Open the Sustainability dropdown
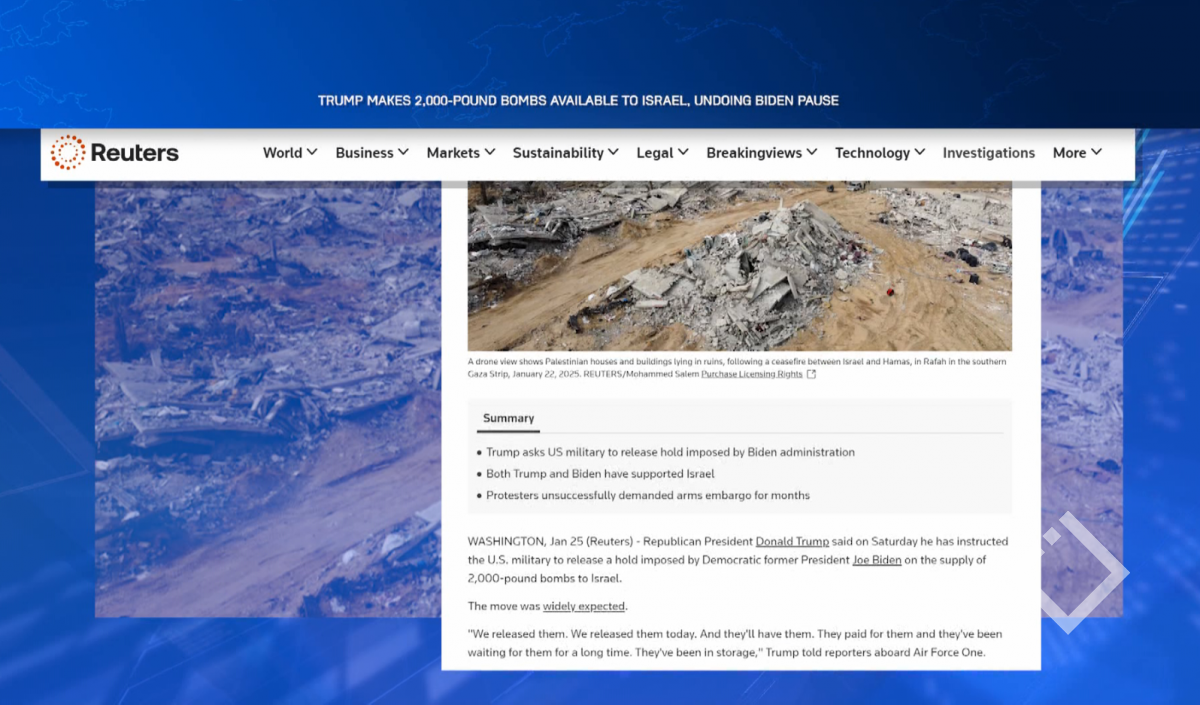The image size is (1200, 705). tap(566, 153)
